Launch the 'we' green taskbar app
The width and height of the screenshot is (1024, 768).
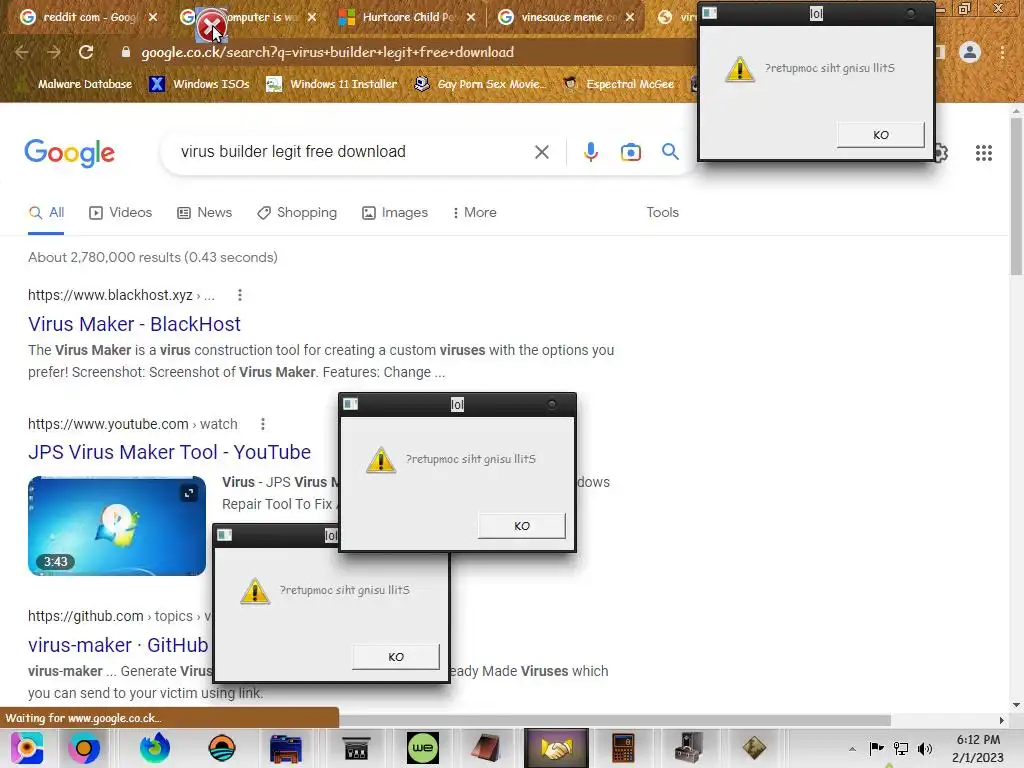(x=423, y=748)
